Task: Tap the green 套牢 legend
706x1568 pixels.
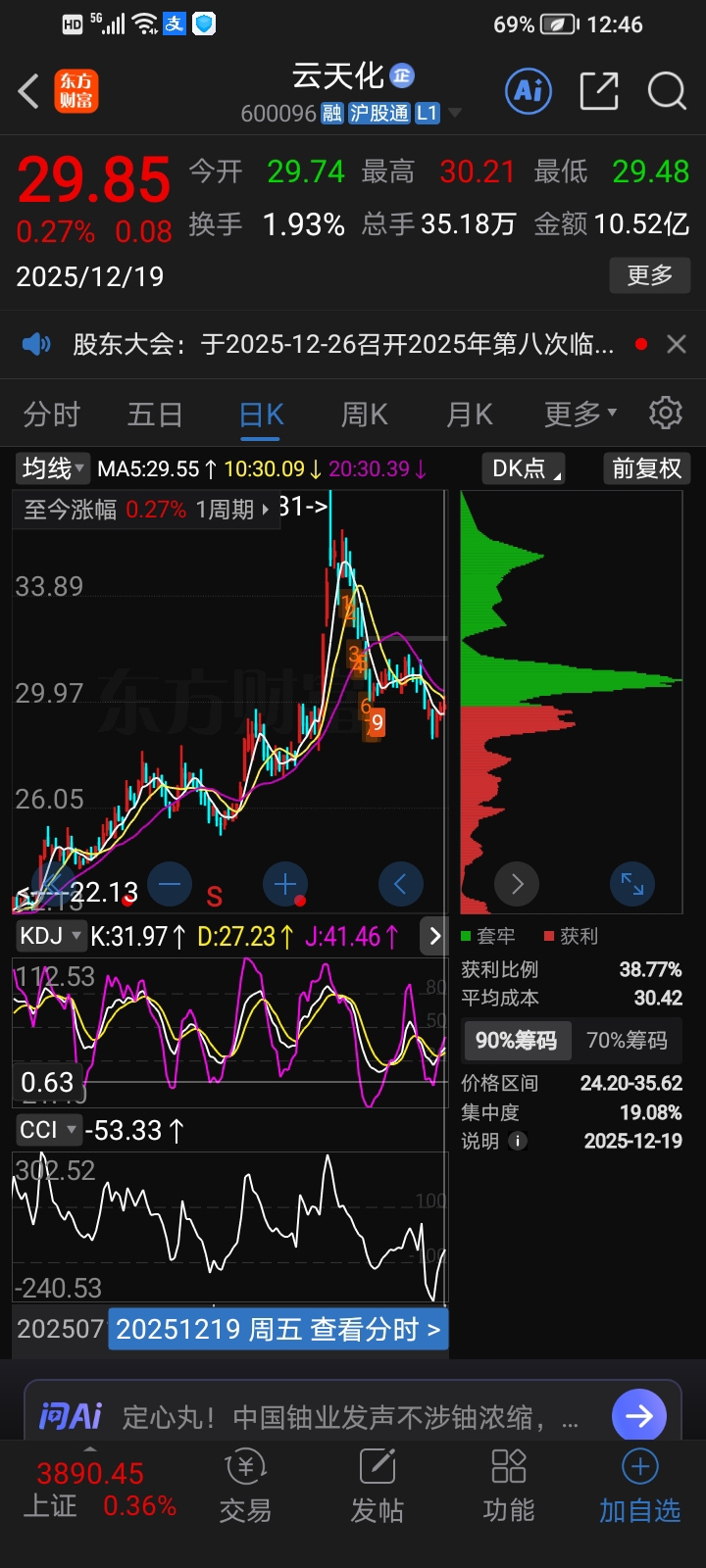Action: coord(489,936)
